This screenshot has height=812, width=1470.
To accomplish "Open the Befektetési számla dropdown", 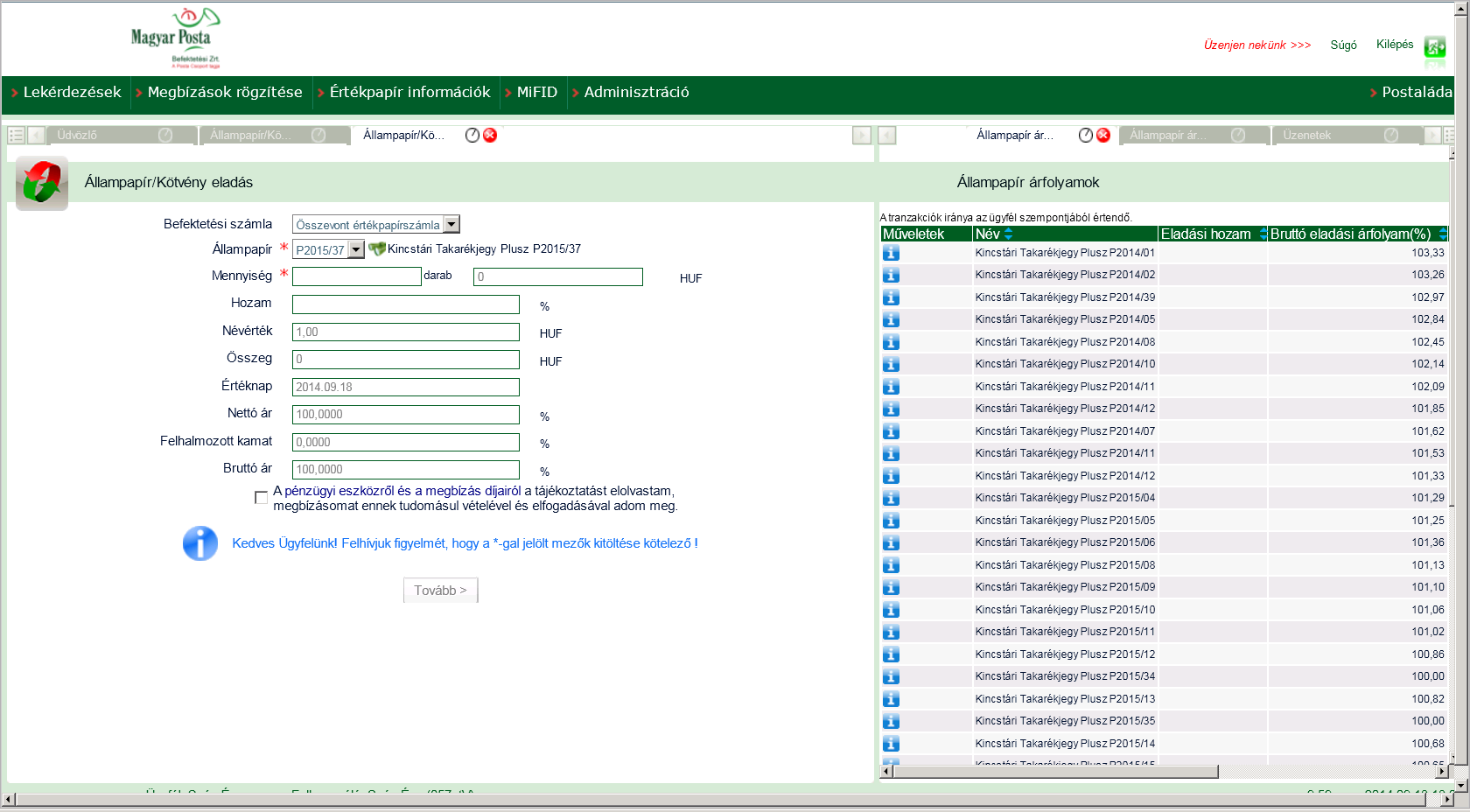I will 451,224.
